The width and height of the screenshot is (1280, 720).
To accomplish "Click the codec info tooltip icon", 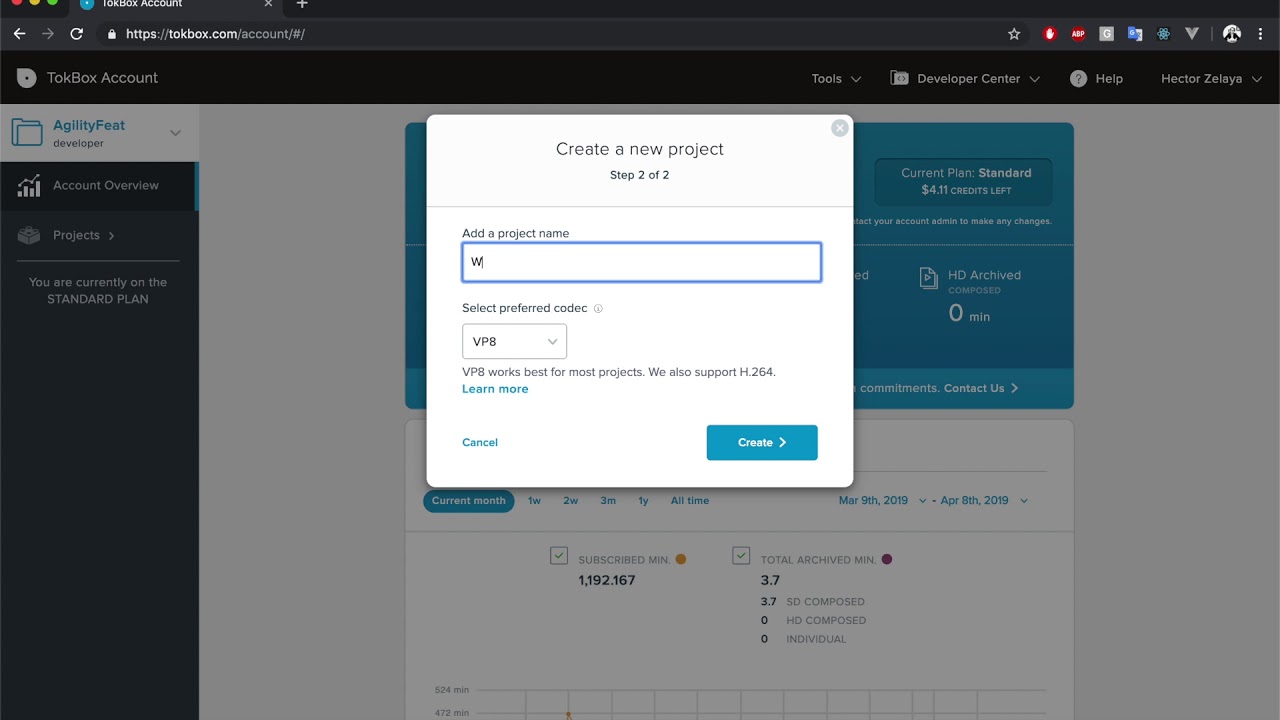I will (x=598, y=309).
